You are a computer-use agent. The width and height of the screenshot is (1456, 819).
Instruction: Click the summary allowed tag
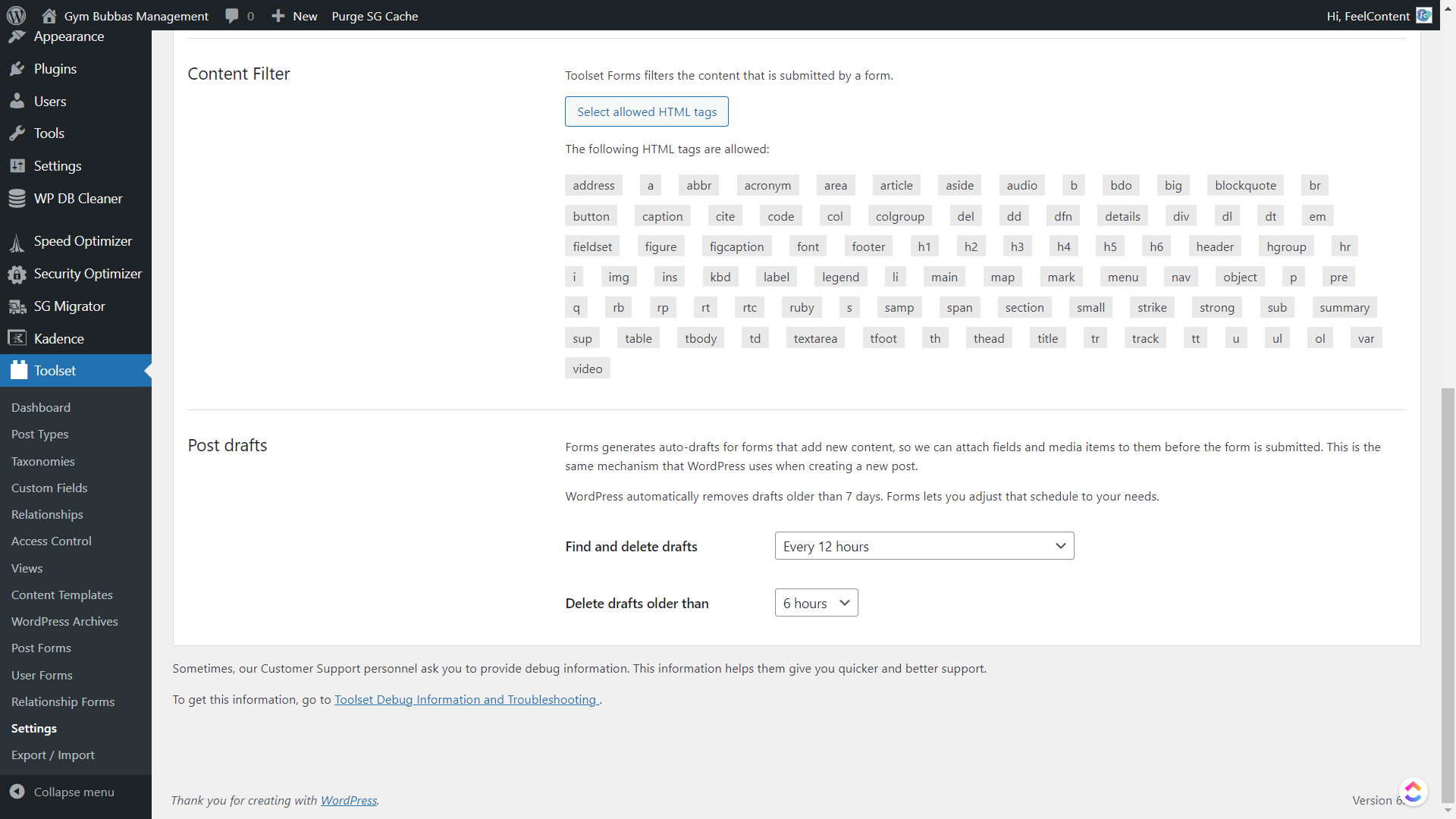click(x=1345, y=307)
